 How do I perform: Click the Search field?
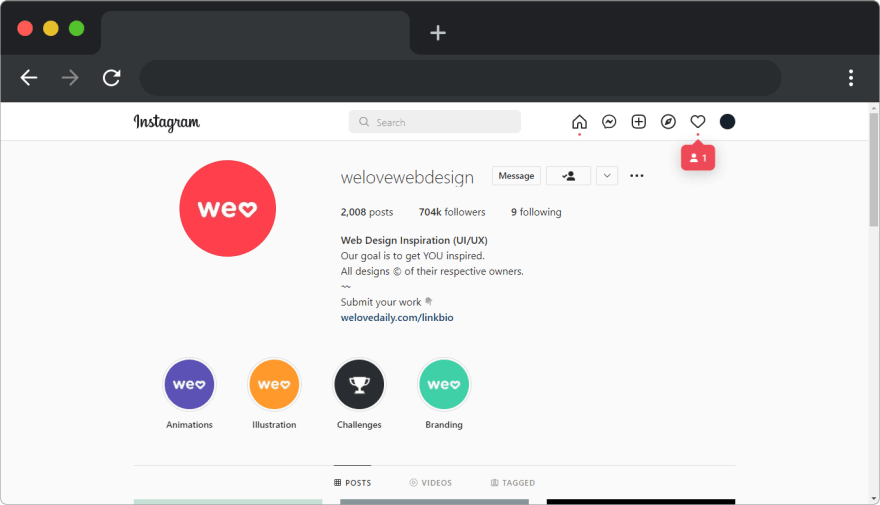click(434, 122)
